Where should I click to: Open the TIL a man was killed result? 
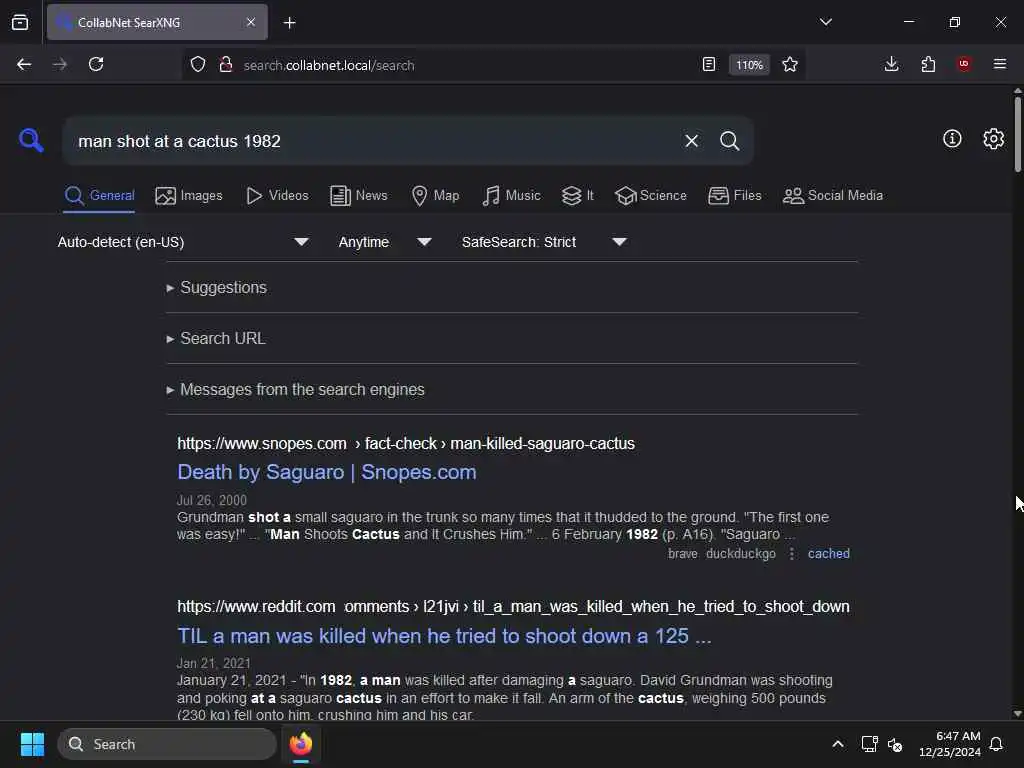point(444,636)
